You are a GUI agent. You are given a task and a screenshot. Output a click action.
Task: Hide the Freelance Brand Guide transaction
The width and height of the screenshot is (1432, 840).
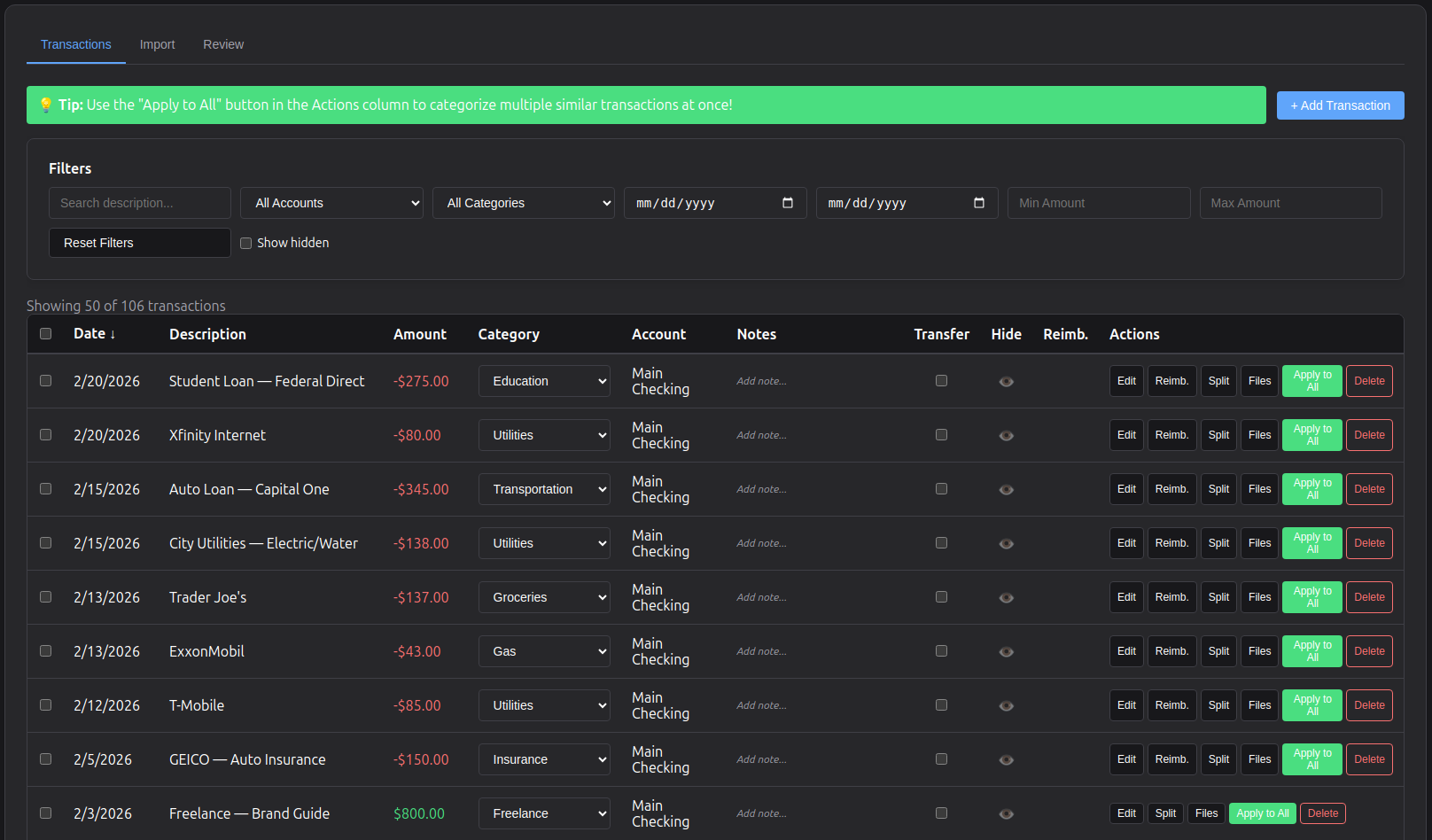(1006, 813)
